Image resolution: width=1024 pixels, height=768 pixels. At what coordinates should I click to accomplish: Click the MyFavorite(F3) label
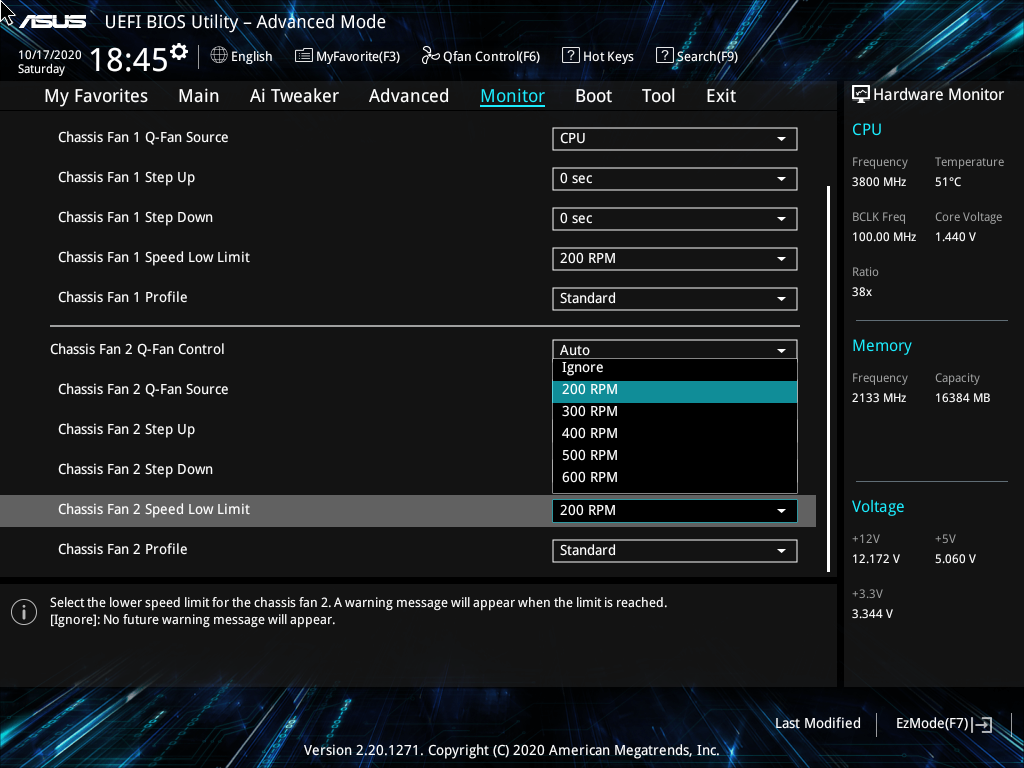tap(358, 57)
